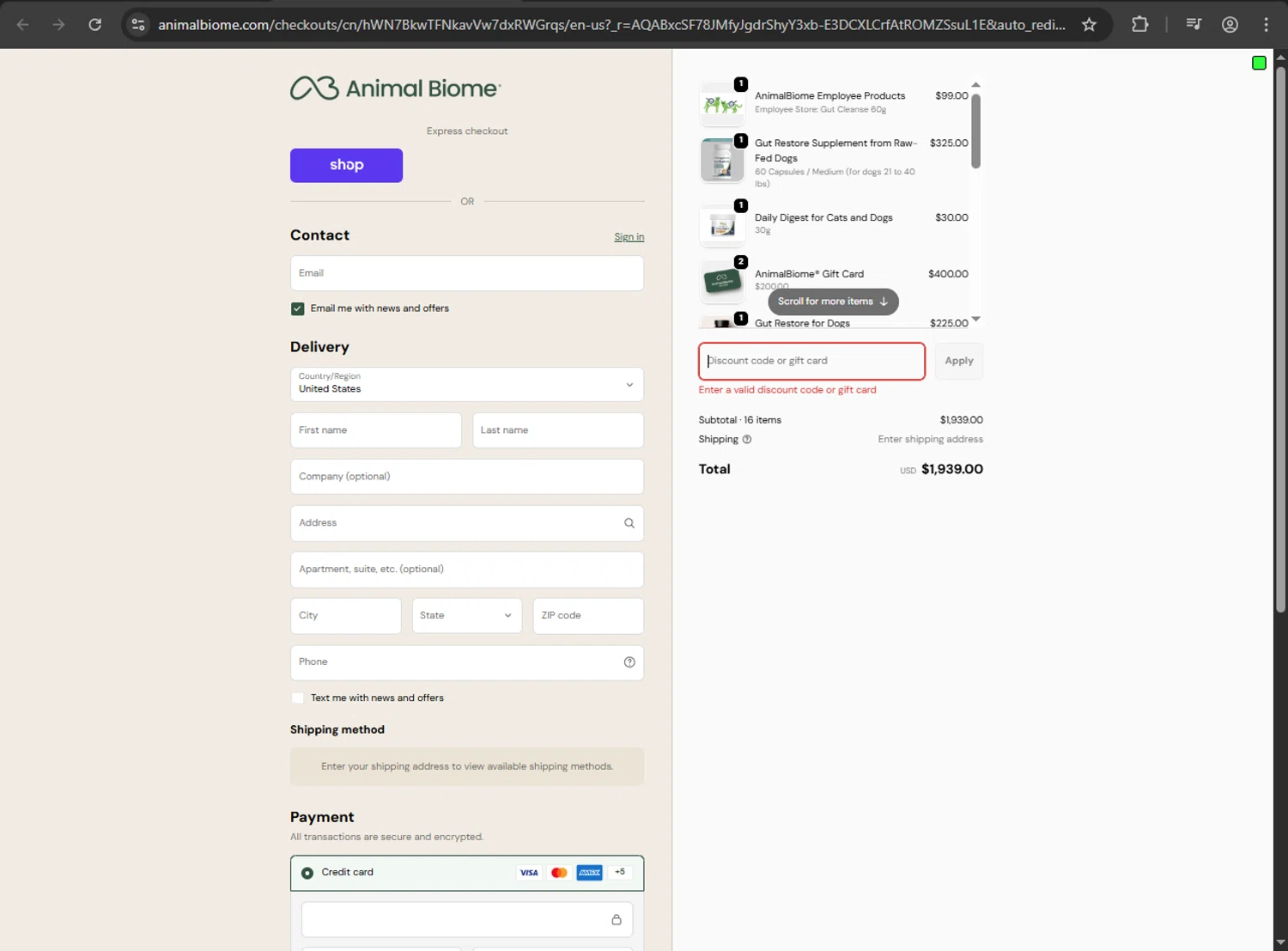The height and width of the screenshot is (951, 1288).
Task: Click the AnimalBiome Gift Card thumbnail
Action: pyautogui.click(x=722, y=281)
